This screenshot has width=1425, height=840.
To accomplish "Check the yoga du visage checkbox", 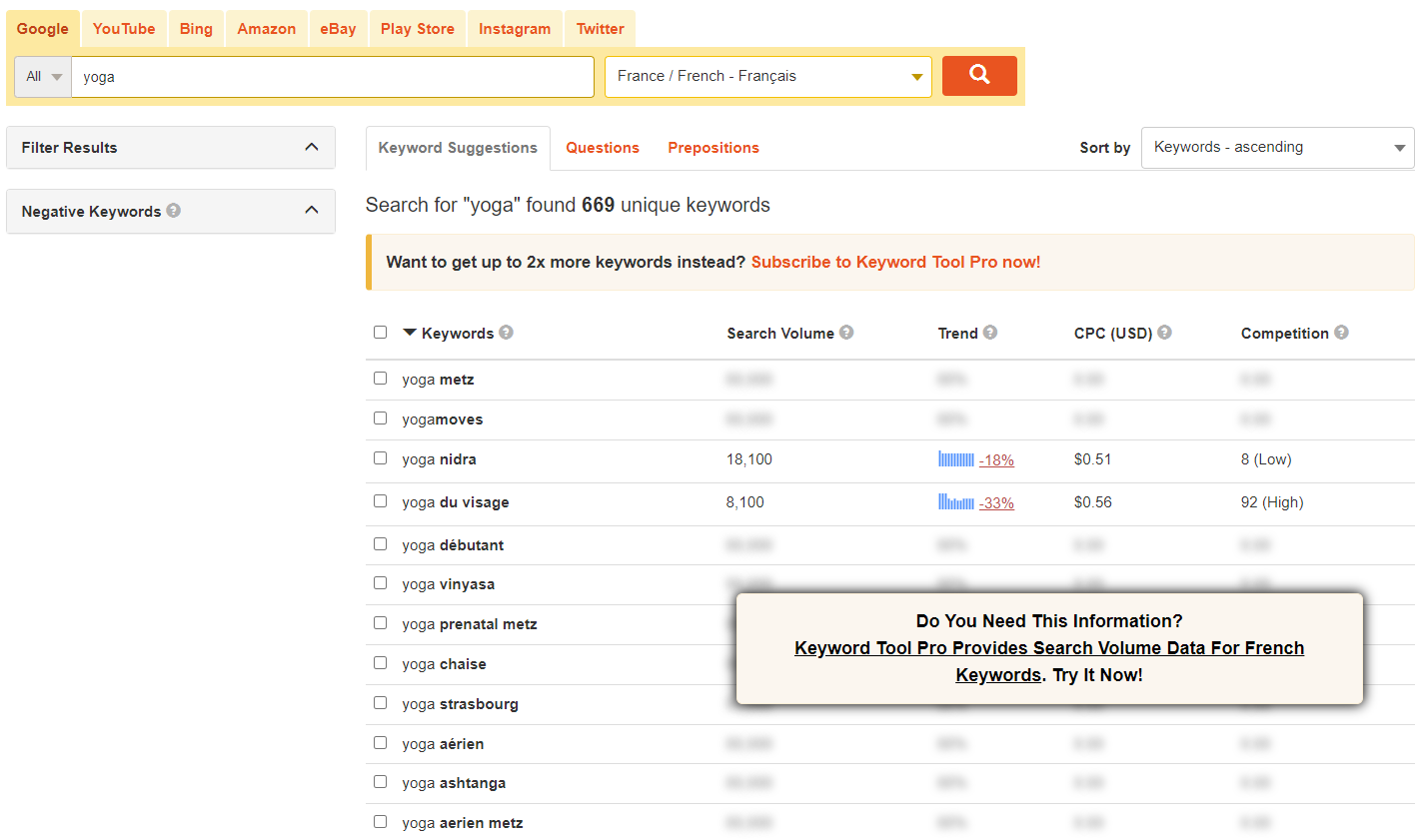I will [x=380, y=501].
